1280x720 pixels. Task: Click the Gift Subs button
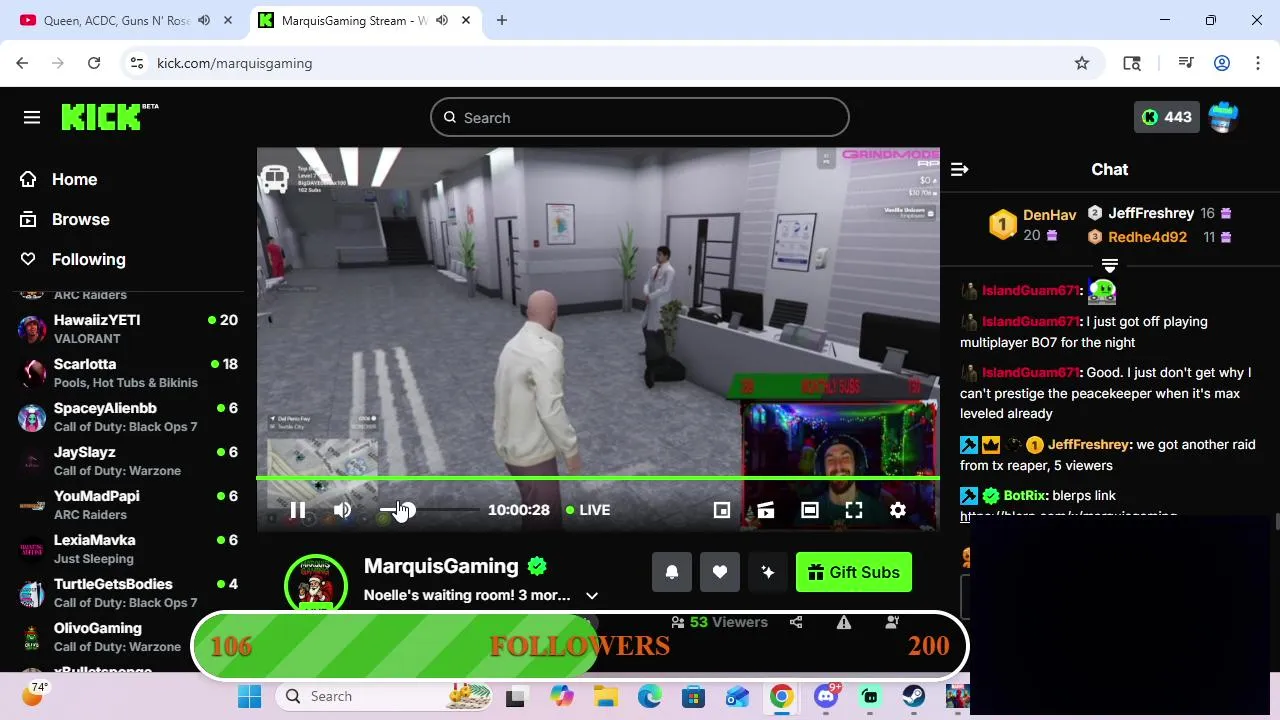point(854,572)
